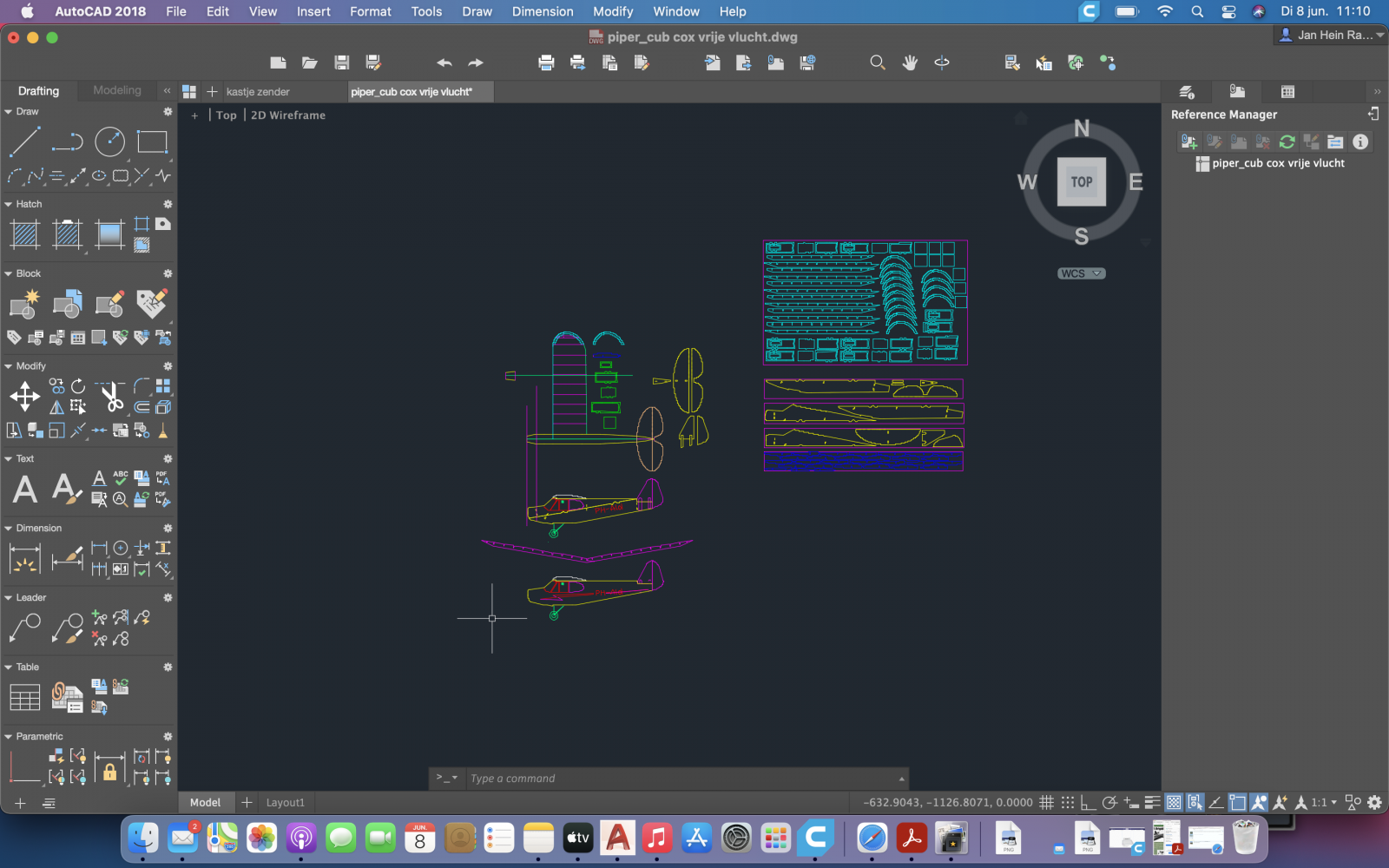Collapse the Modify panel section
This screenshot has height=868, width=1389.
coord(9,366)
